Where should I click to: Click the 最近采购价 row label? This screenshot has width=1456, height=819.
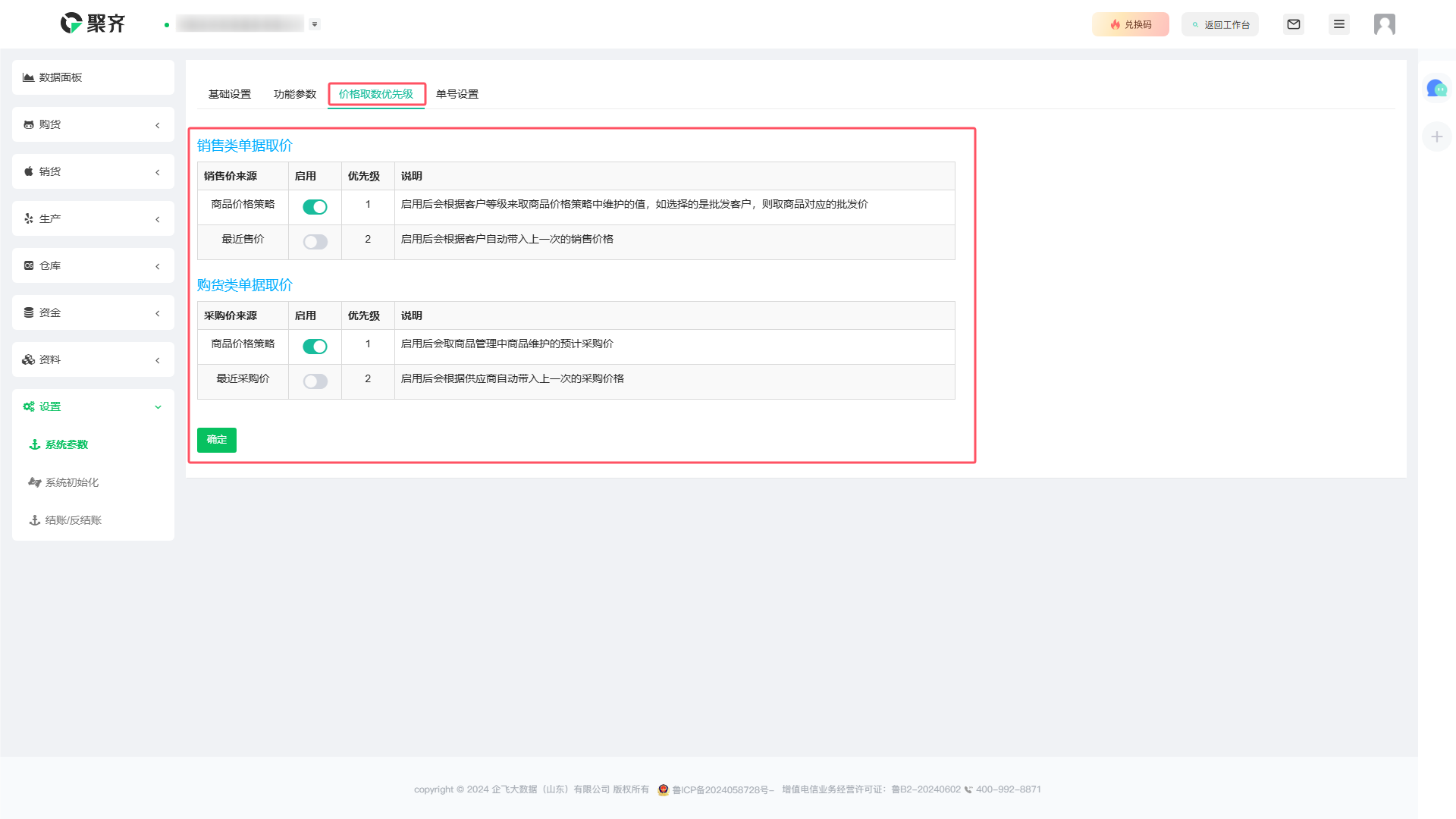click(x=243, y=378)
